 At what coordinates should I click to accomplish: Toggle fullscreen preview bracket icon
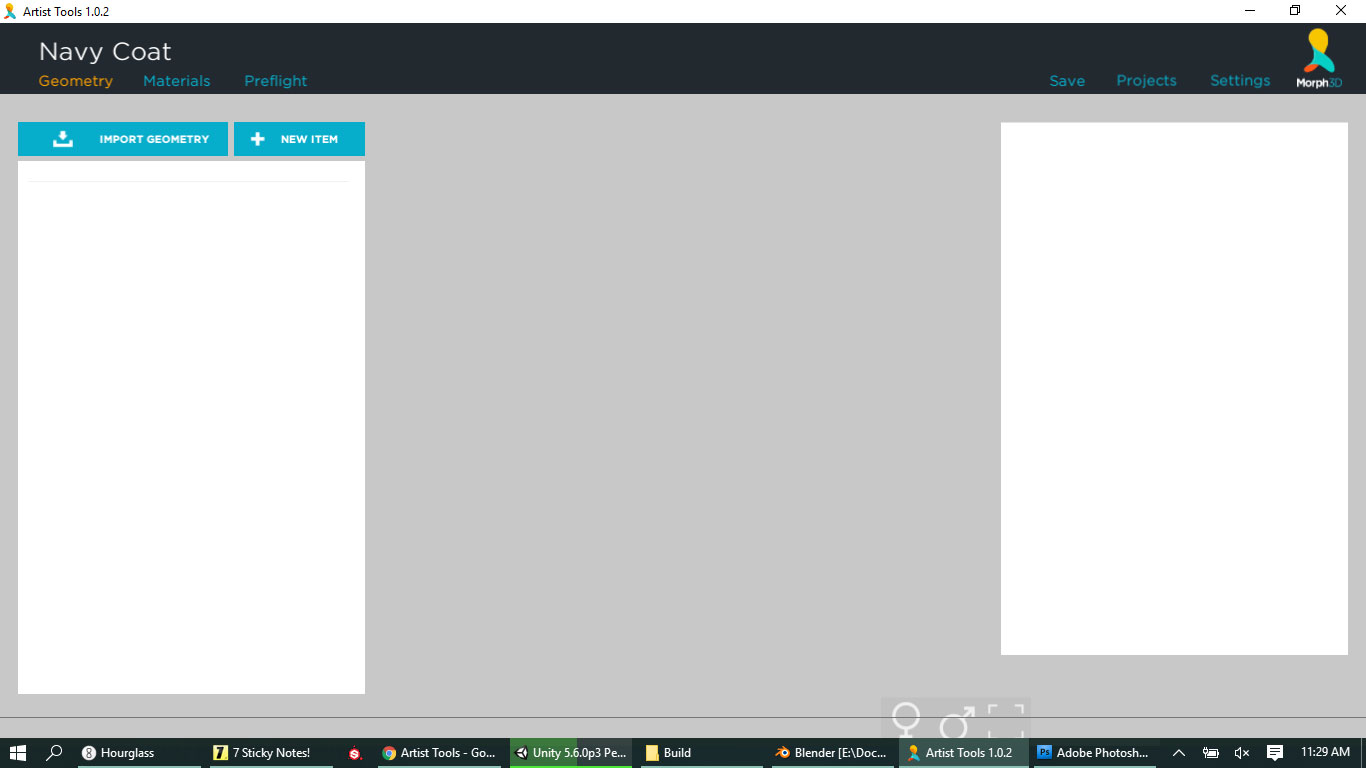coord(1006,720)
